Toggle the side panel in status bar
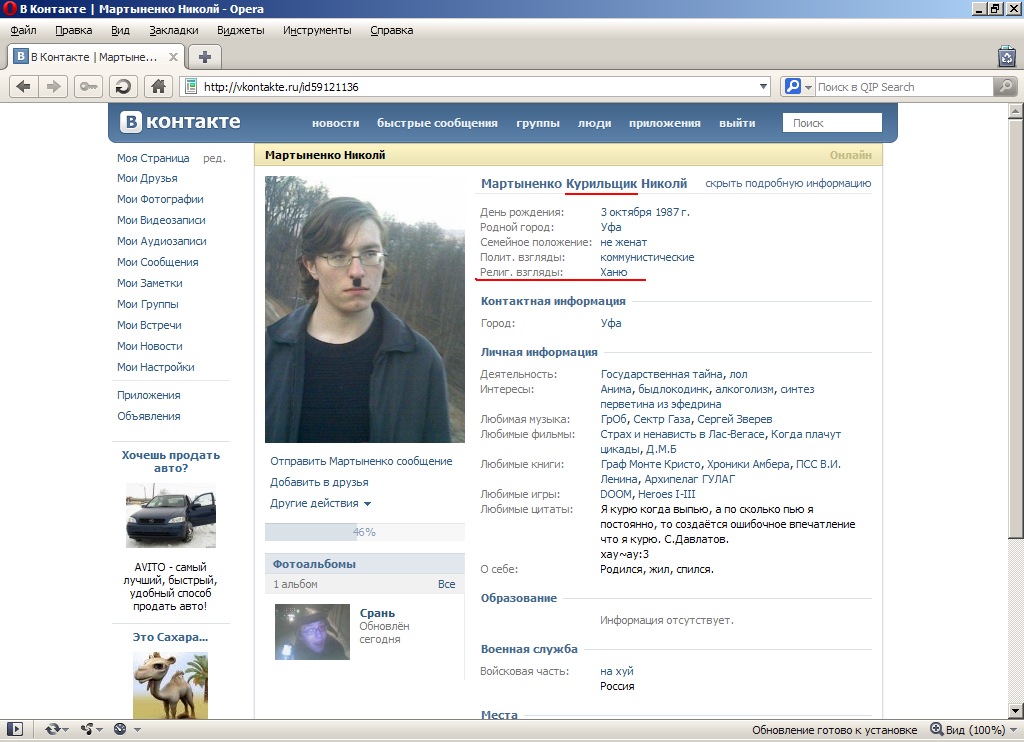The image size is (1024, 742). point(16,730)
